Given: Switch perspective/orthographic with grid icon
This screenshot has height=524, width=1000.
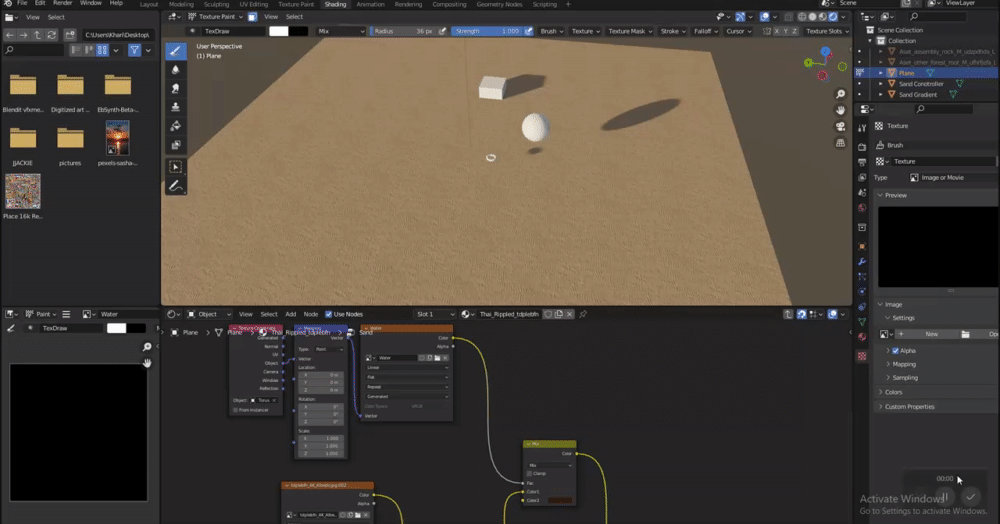Looking at the screenshot, I should pyautogui.click(x=841, y=143).
